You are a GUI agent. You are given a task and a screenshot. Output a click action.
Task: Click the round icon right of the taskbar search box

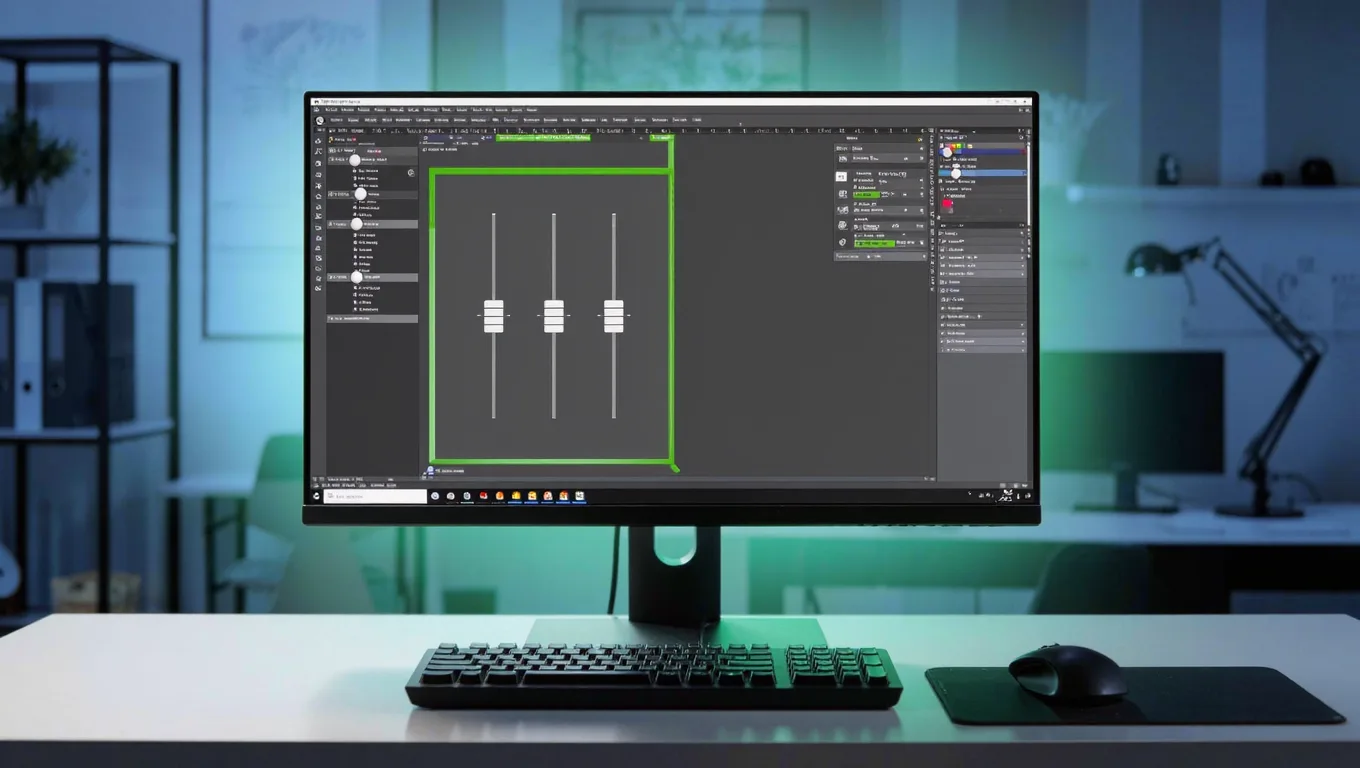(x=435, y=496)
